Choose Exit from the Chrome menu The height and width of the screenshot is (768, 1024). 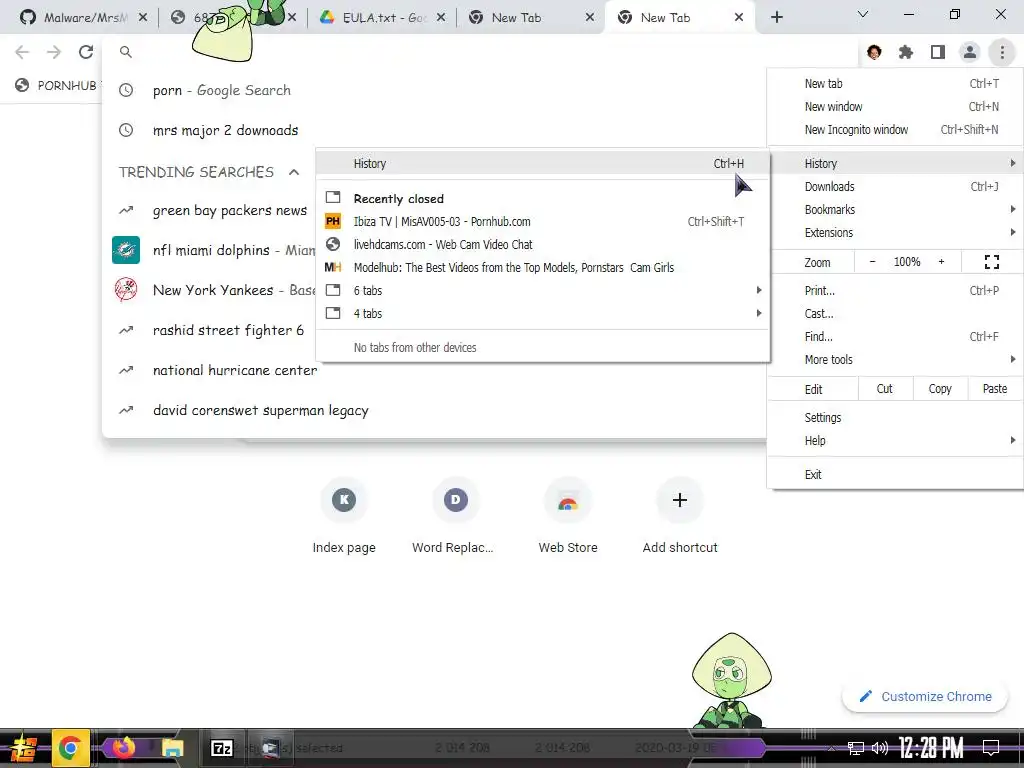click(895, 475)
